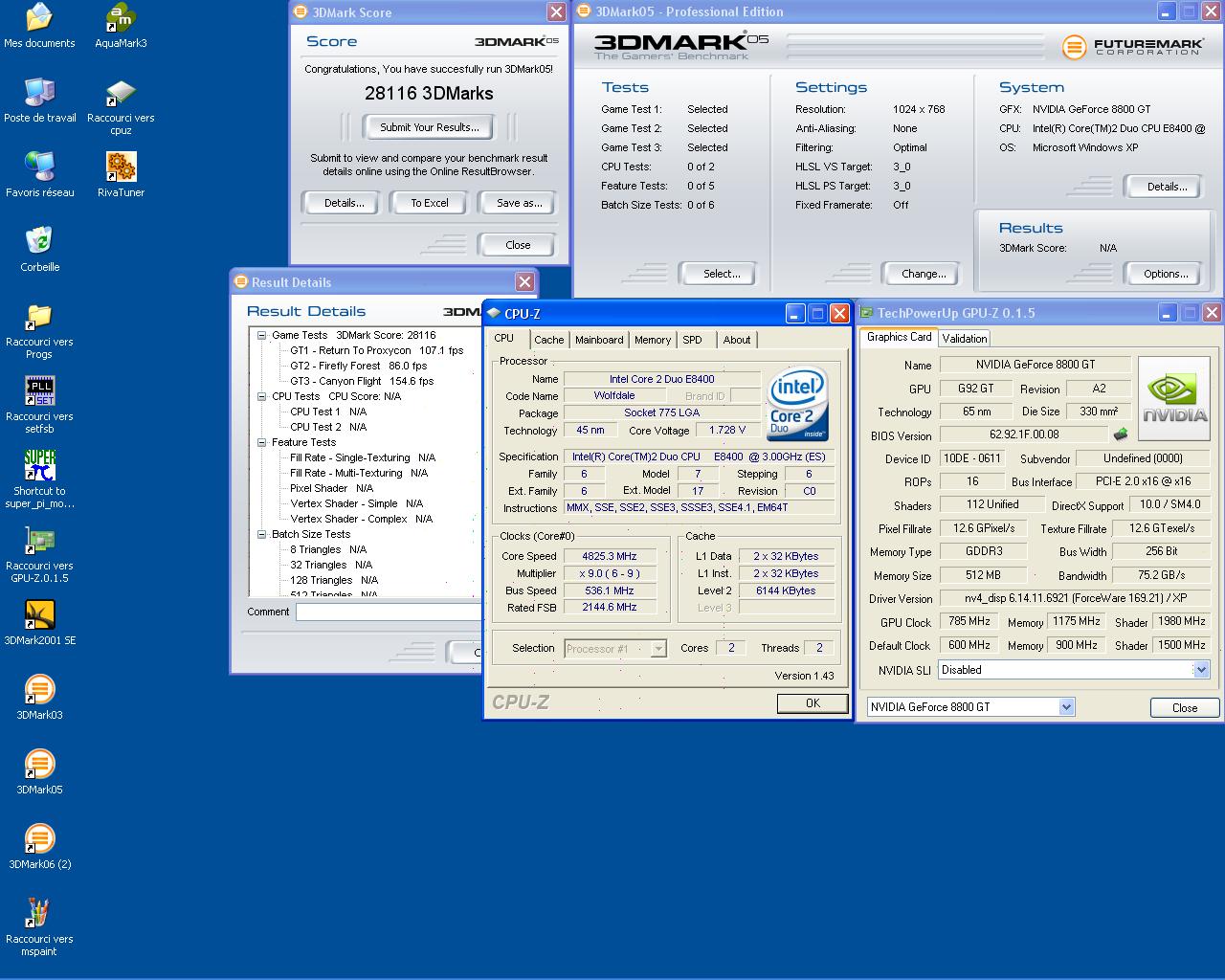Launch the 3DMark03 desktop icon
This screenshot has height=980, width=1225.
point(39,698)
